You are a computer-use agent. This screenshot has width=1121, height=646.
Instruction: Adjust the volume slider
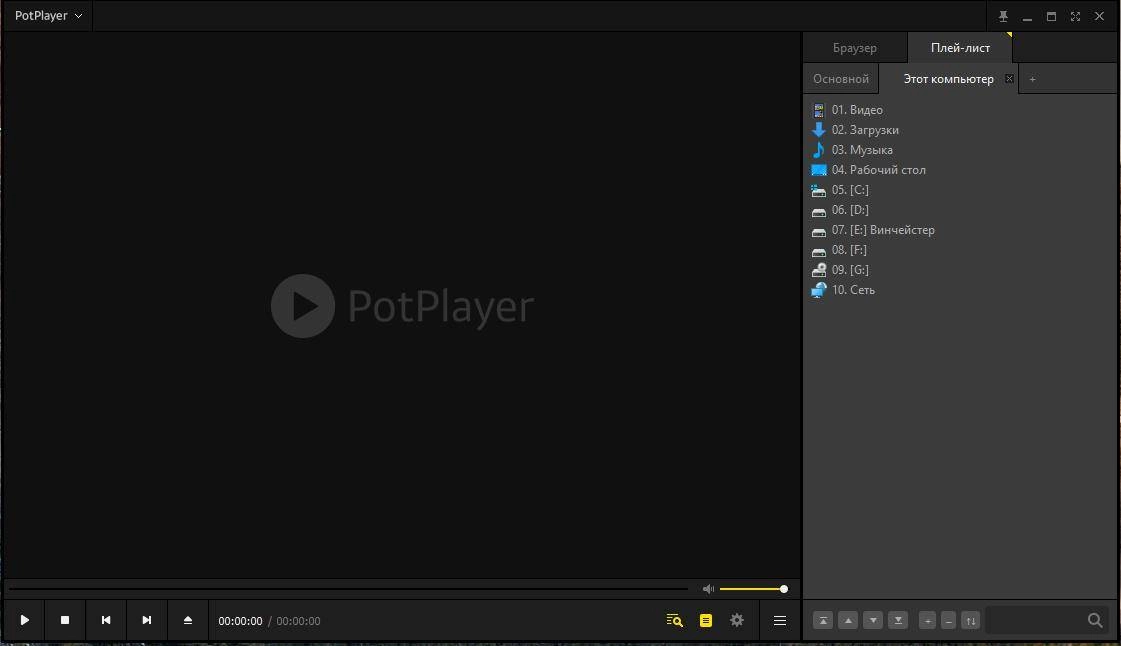tap(753, 589)
